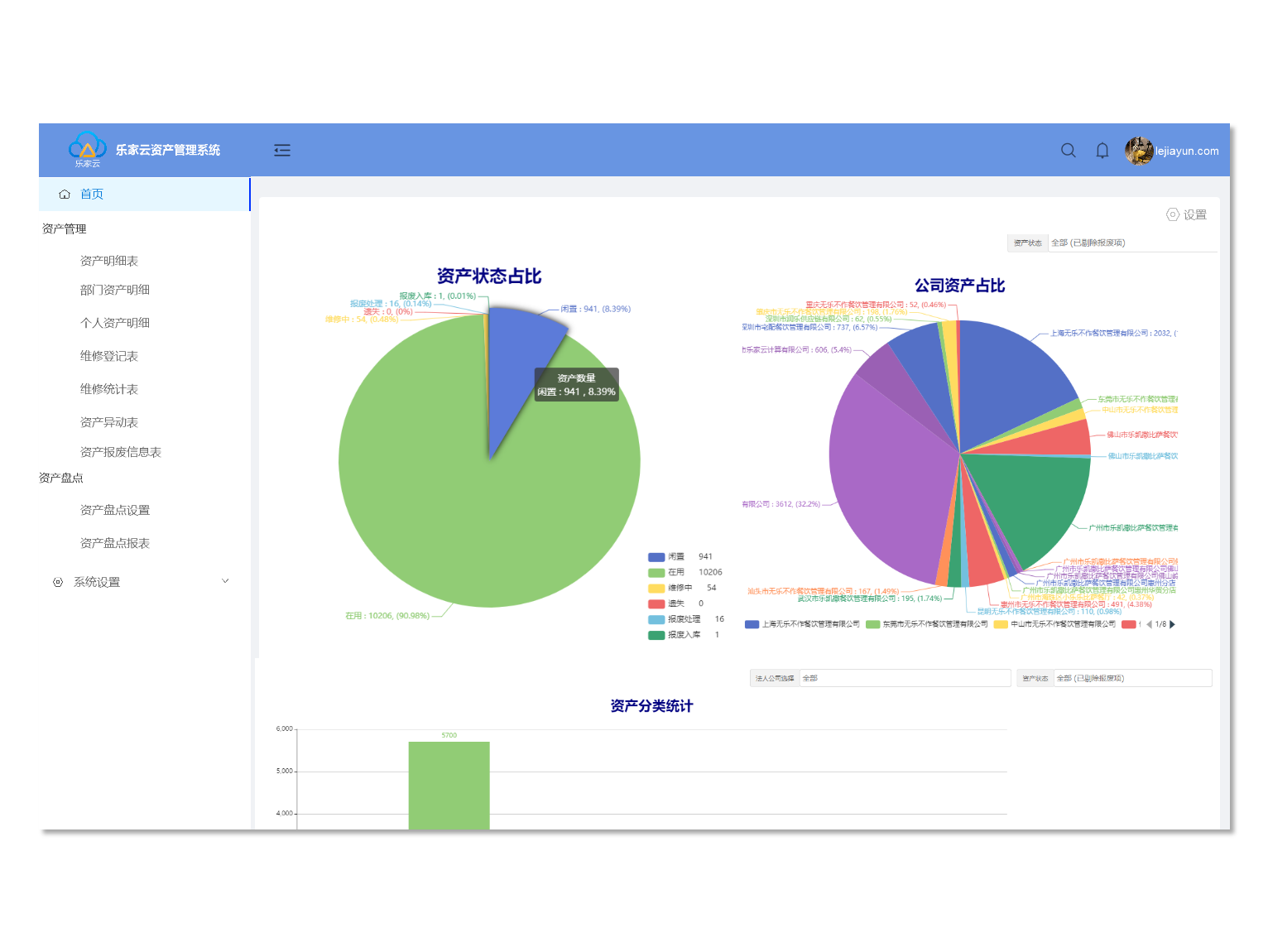This screenshot has width=1268, height=952.
Task: Open 资产明细表 in the sidebar
Action: (109, 261)
